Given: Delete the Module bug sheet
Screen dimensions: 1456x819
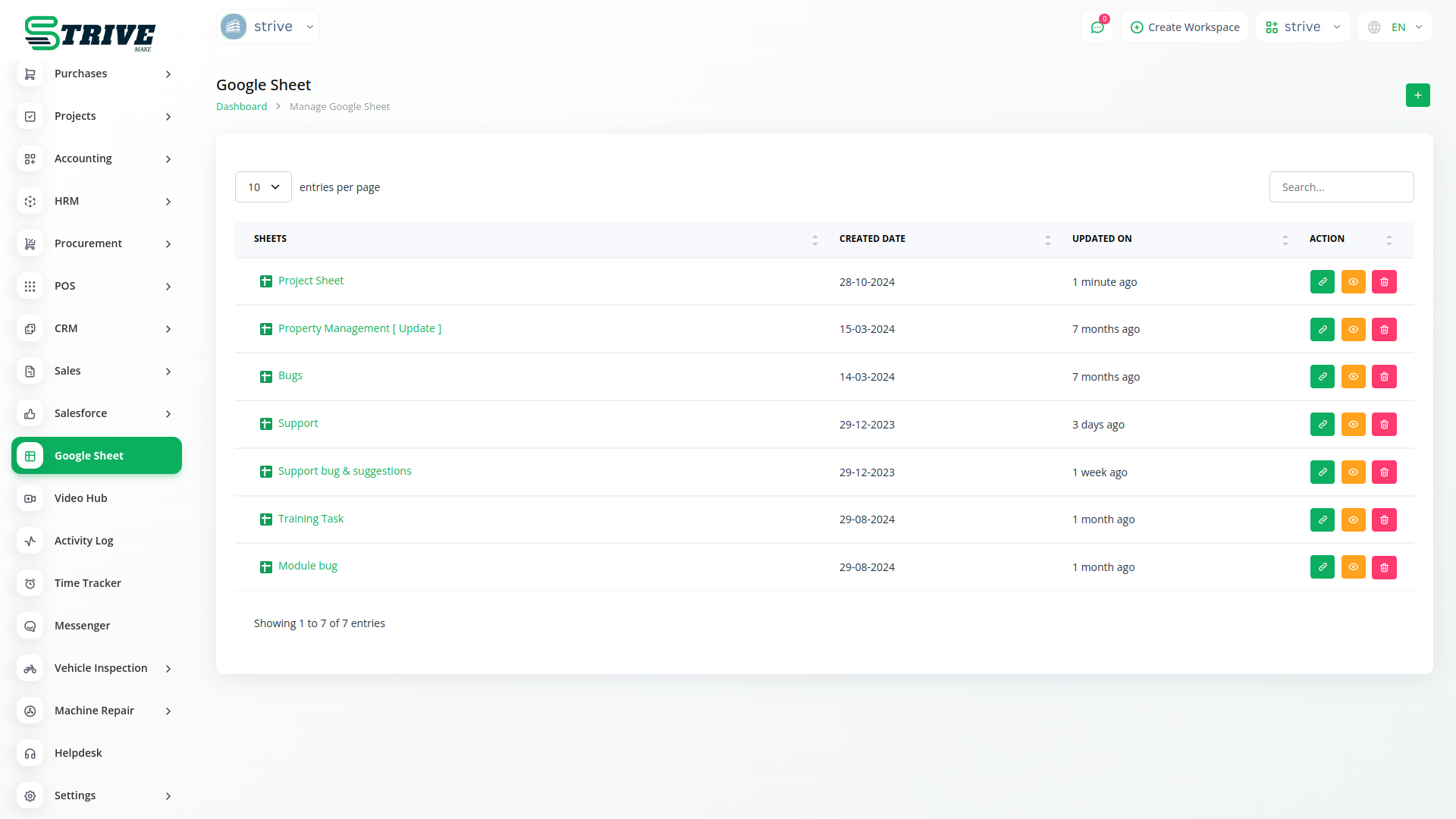Looking at the screenshot, I should [1384, 567].
